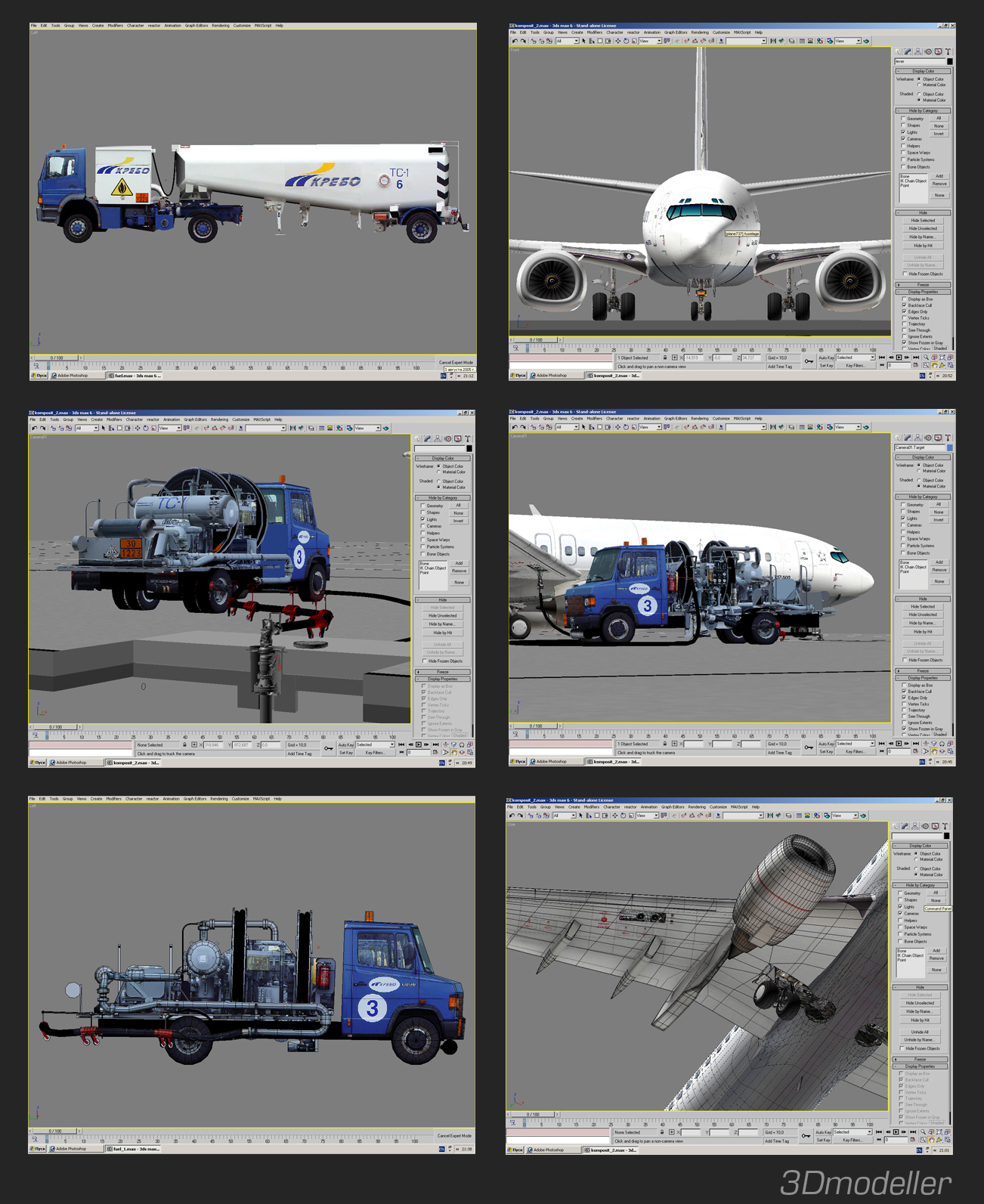Open Modify panel tab in airplane front view window
984x1204 pixels.
[x=908, y=52]
